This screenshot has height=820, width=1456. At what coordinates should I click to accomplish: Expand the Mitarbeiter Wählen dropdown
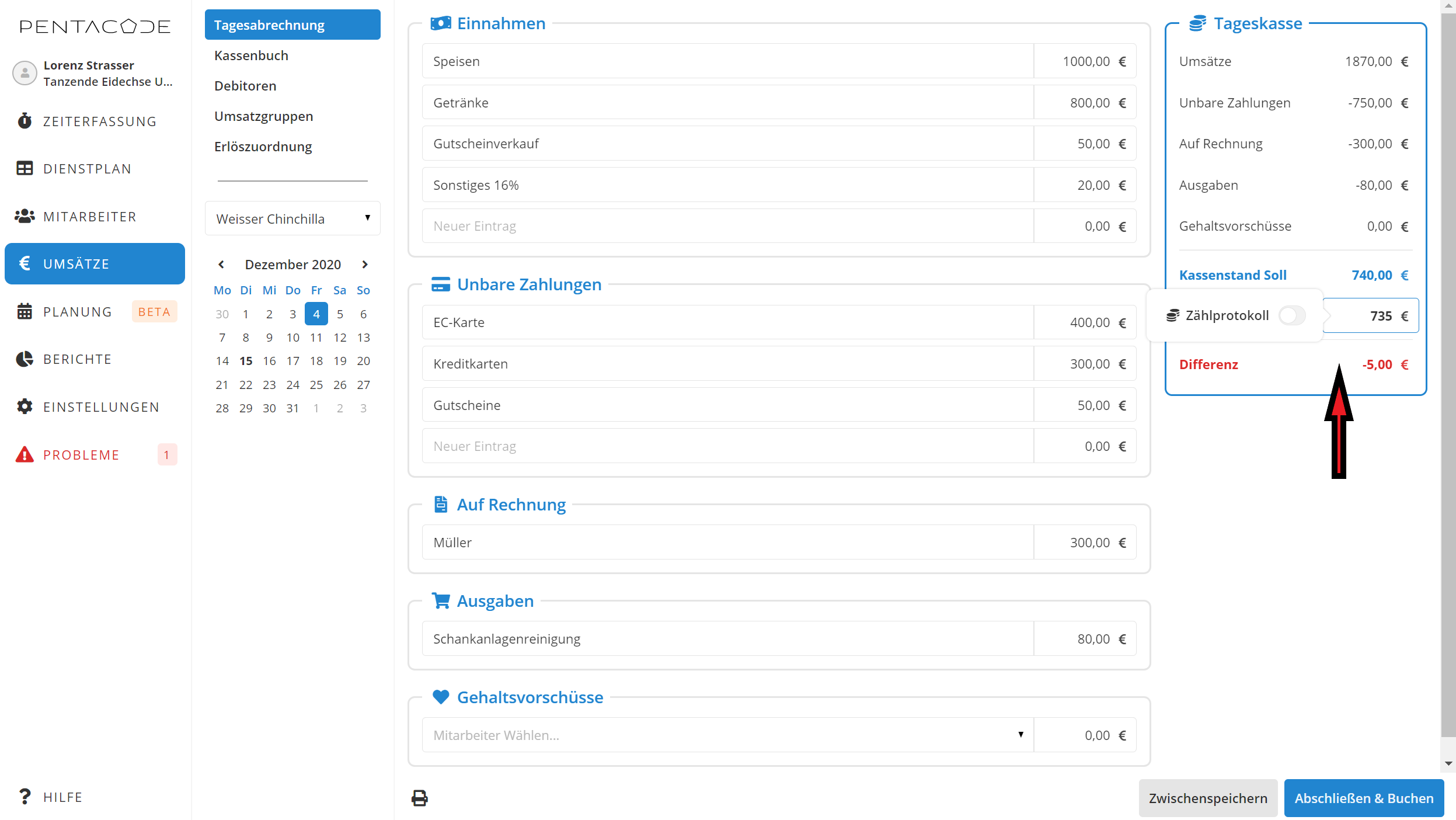point(727,735)
